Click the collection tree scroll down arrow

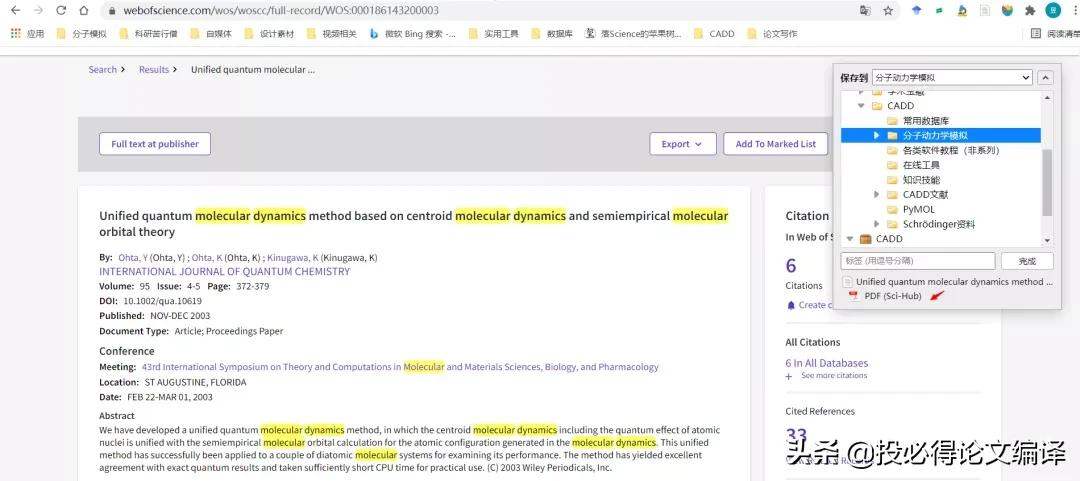click(1047, 240)
